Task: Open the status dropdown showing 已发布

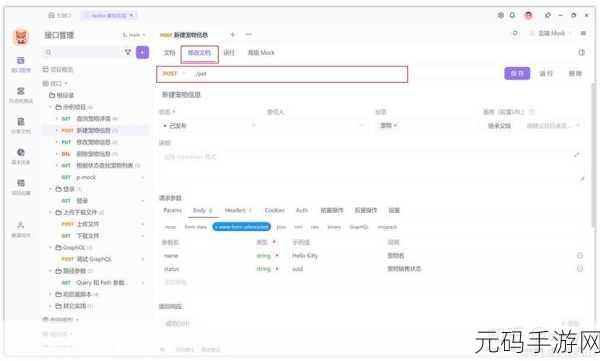Action: (x=209, y=126)
